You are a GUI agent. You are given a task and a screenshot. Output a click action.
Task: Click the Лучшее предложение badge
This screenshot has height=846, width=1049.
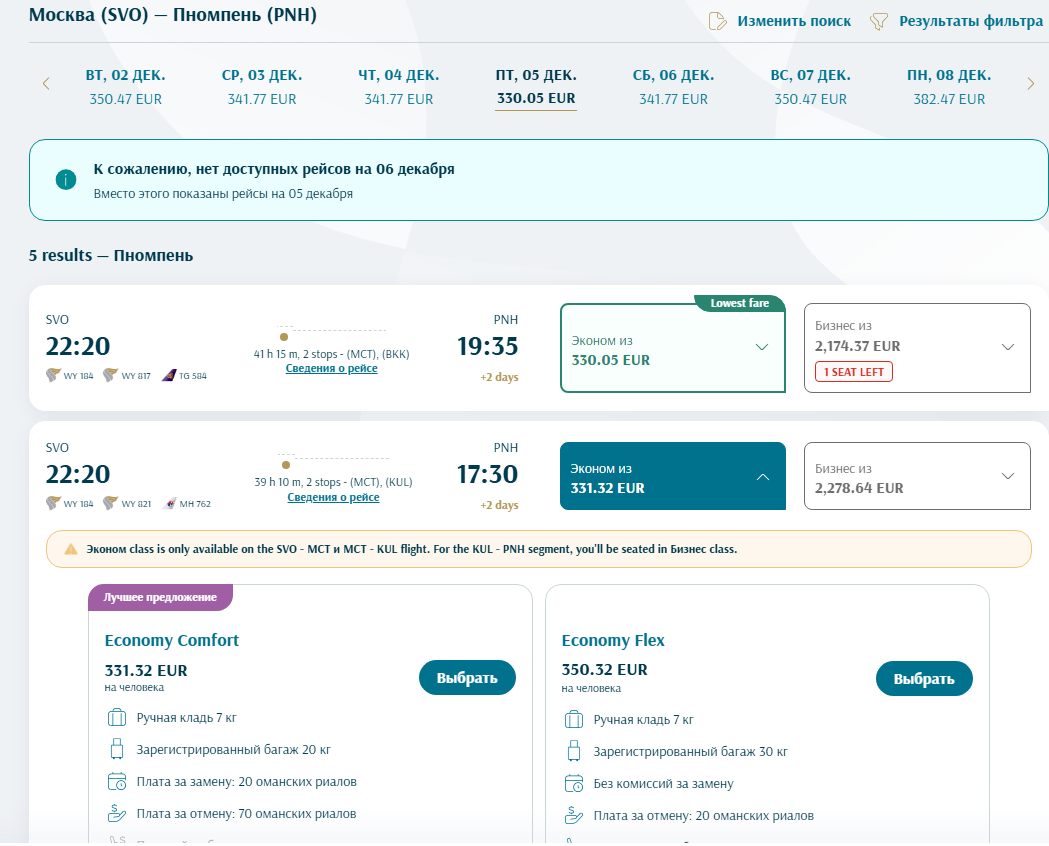click(x=160, y=597)
